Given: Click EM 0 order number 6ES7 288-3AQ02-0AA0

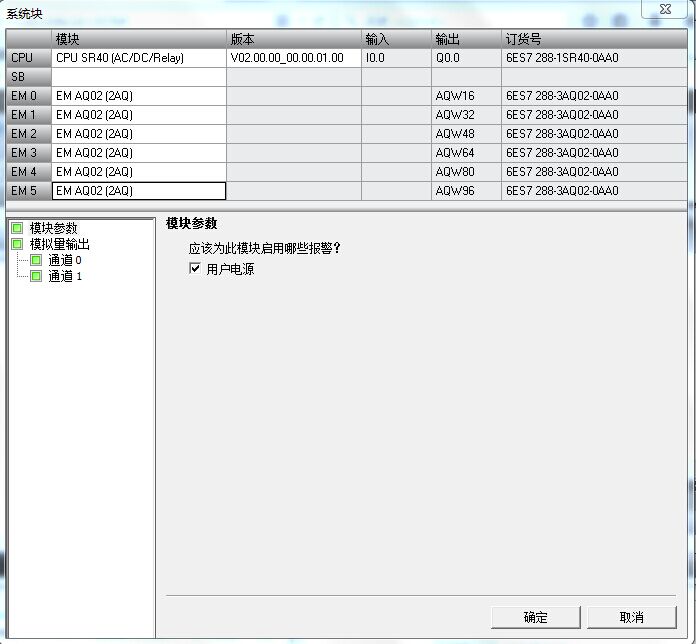Looking at the screenshot, I should tap(594, 96).
